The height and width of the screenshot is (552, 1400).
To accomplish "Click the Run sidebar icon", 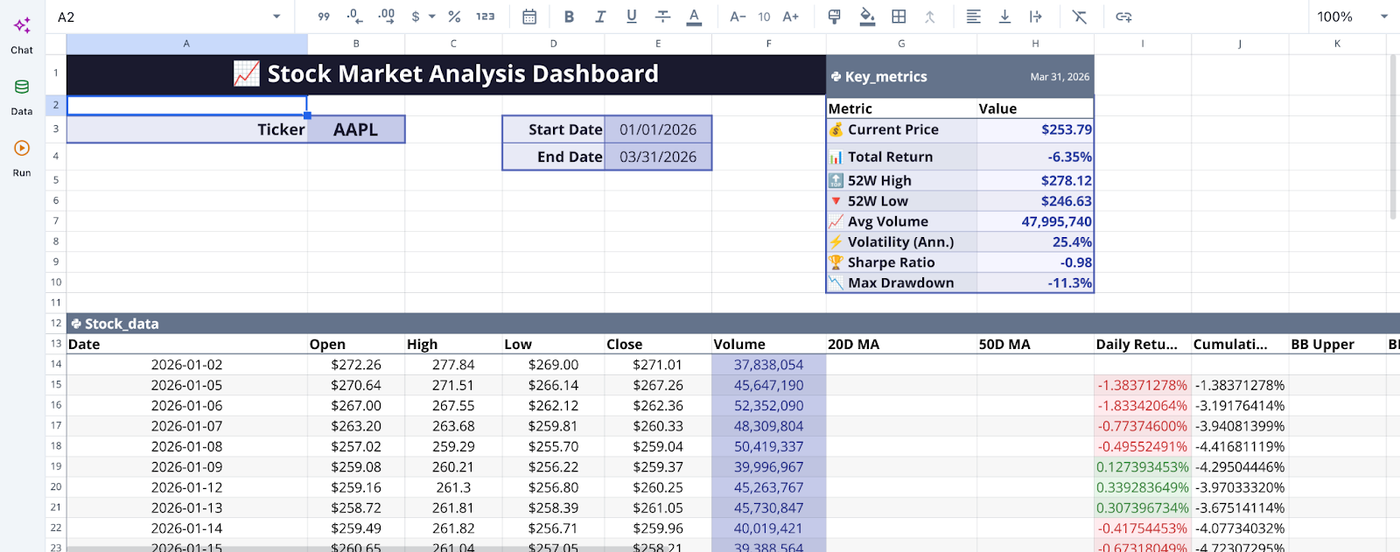I will coord(22,157).
